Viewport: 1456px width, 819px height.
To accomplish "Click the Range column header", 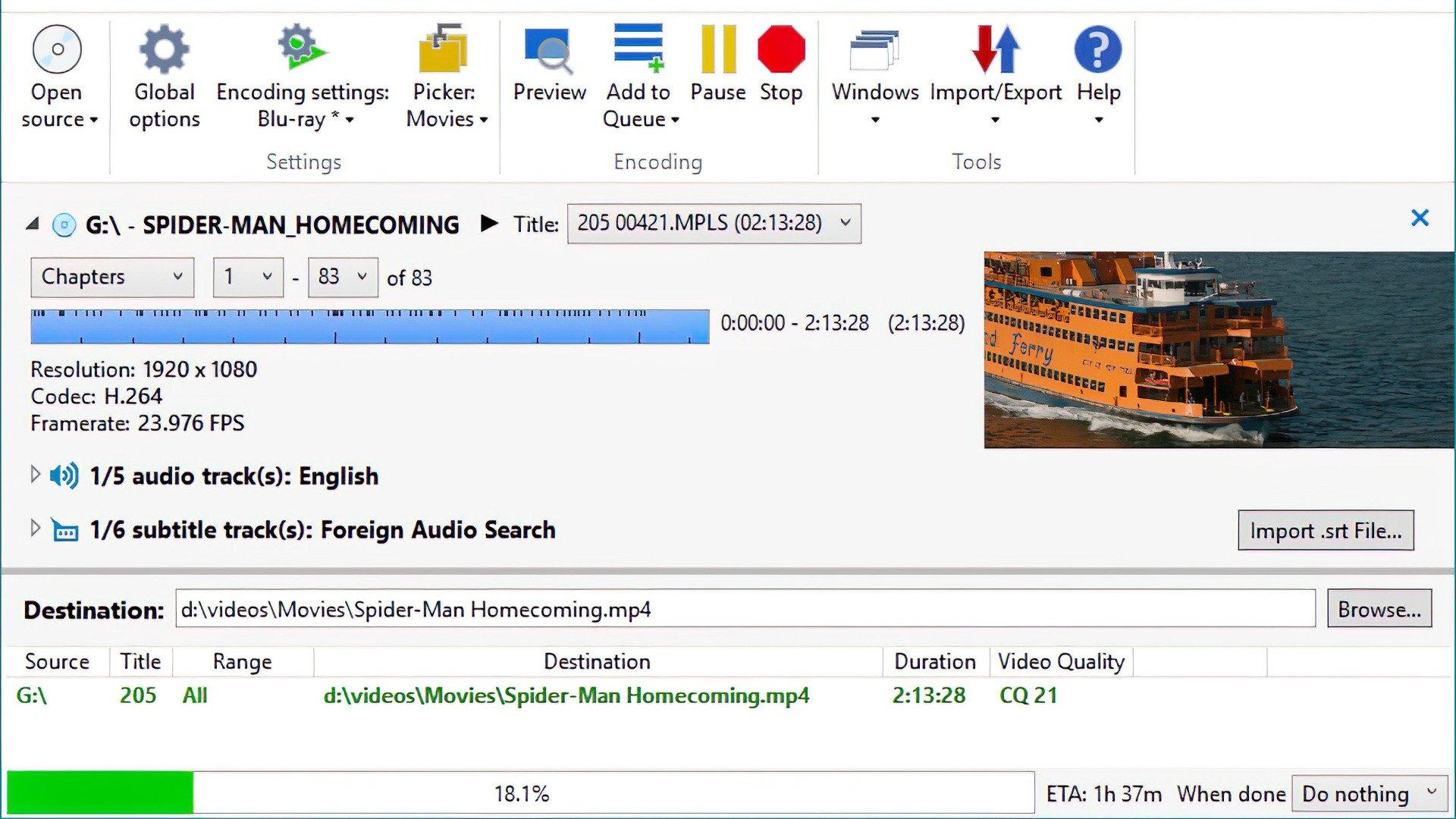I will click(242, 661).
